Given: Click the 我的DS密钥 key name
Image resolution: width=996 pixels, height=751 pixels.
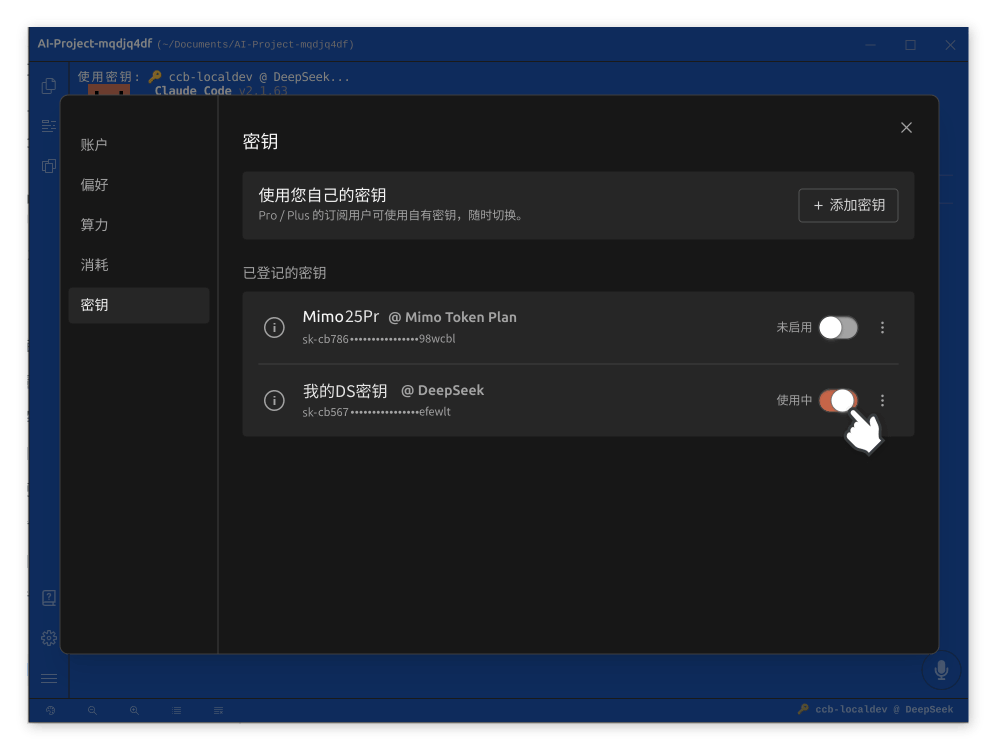Looking at the screenshot, I should coord(345,391).
